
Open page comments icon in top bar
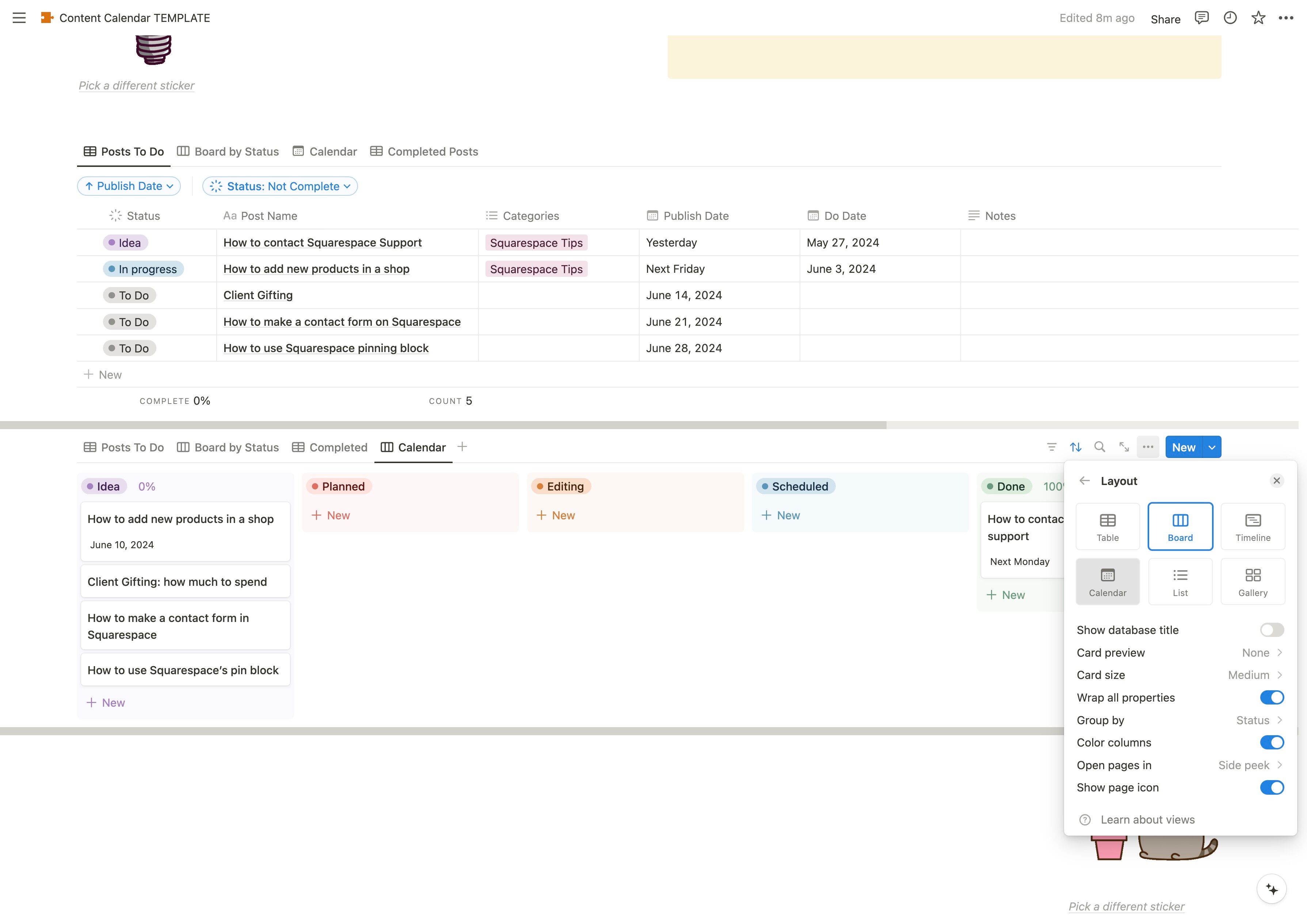tap(1201, 18)
